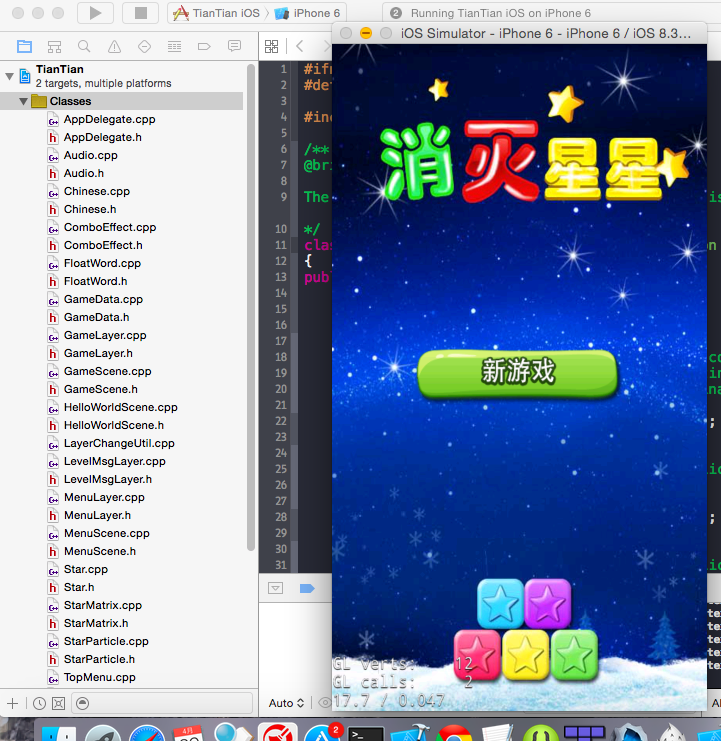Tap the purple star block in simulator

(548, 603)
